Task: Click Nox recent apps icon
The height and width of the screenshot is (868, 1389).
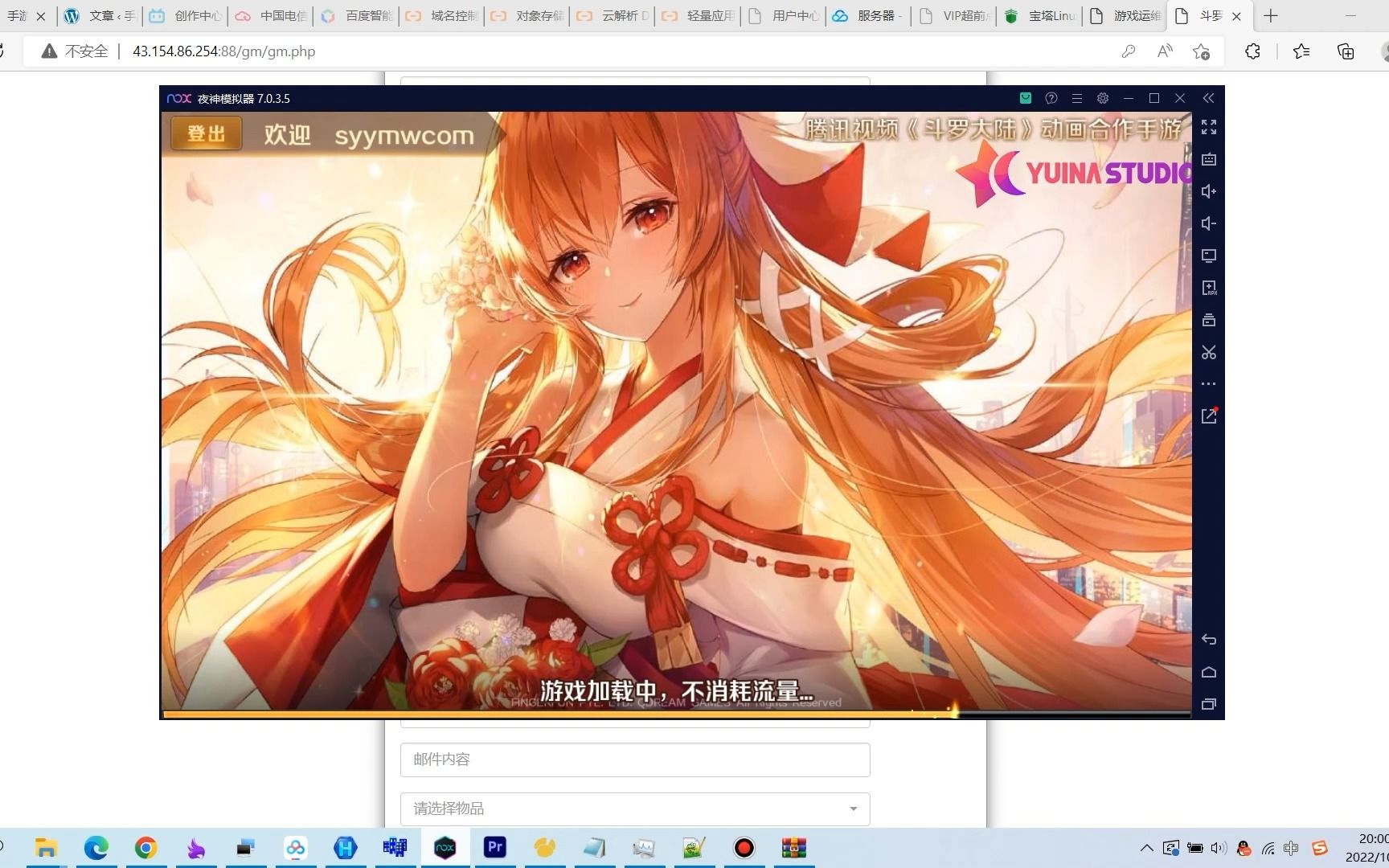Action: pos(1208,704)
